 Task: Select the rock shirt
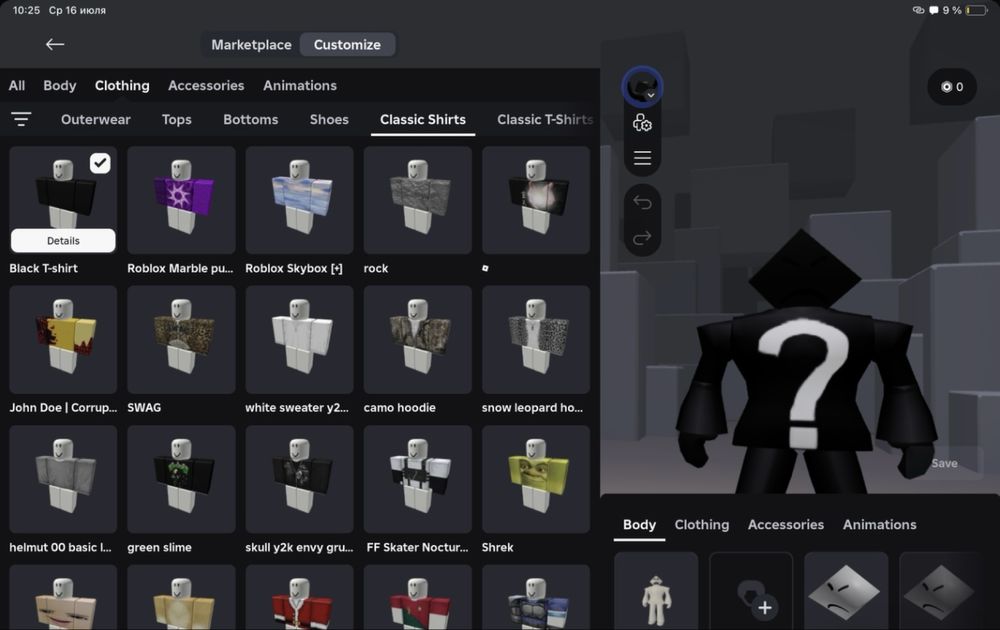[x=418, y=200]
